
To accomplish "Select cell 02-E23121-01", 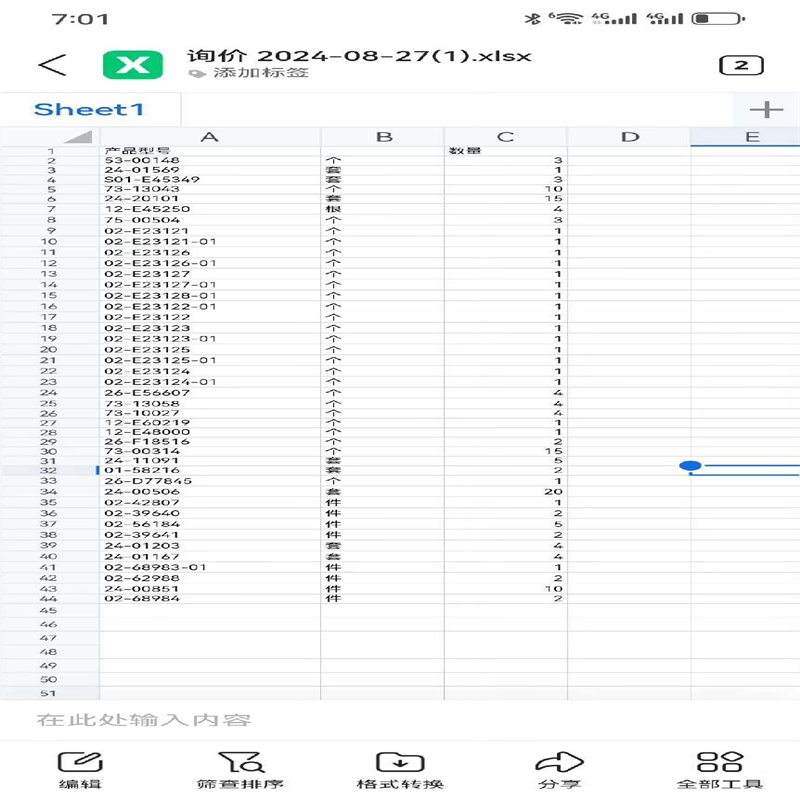I will click(210, 241).
